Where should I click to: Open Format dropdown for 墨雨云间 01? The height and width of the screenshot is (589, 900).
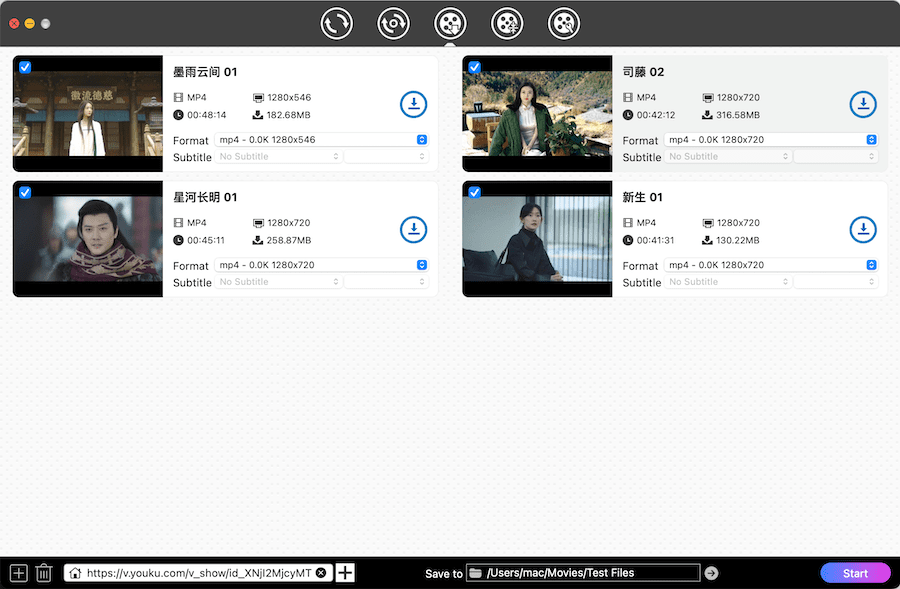tap(321, 140)
